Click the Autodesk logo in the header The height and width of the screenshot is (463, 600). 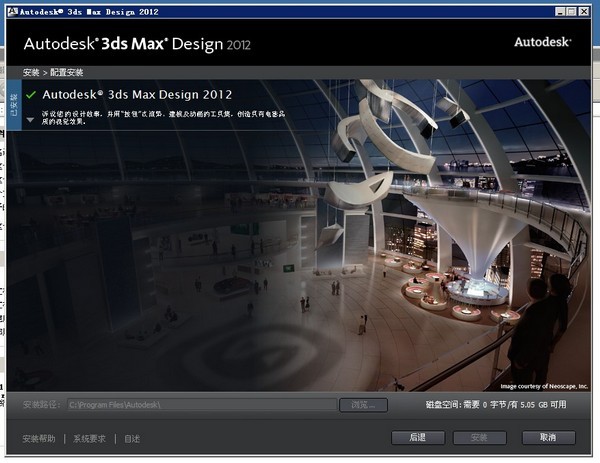click(542, 43)
